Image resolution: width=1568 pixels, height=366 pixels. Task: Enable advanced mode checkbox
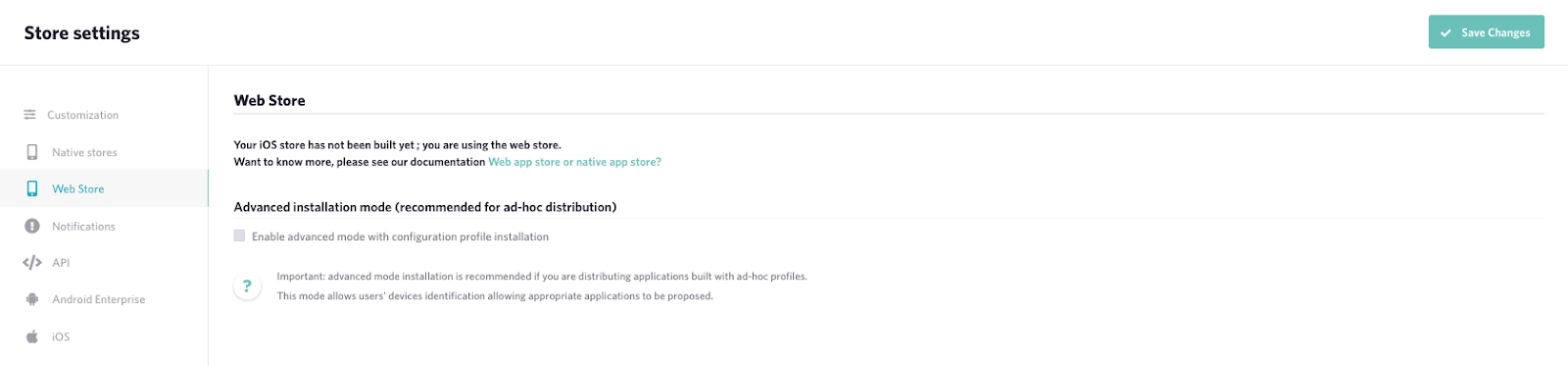pyautogui.click(x=239, y=235)
